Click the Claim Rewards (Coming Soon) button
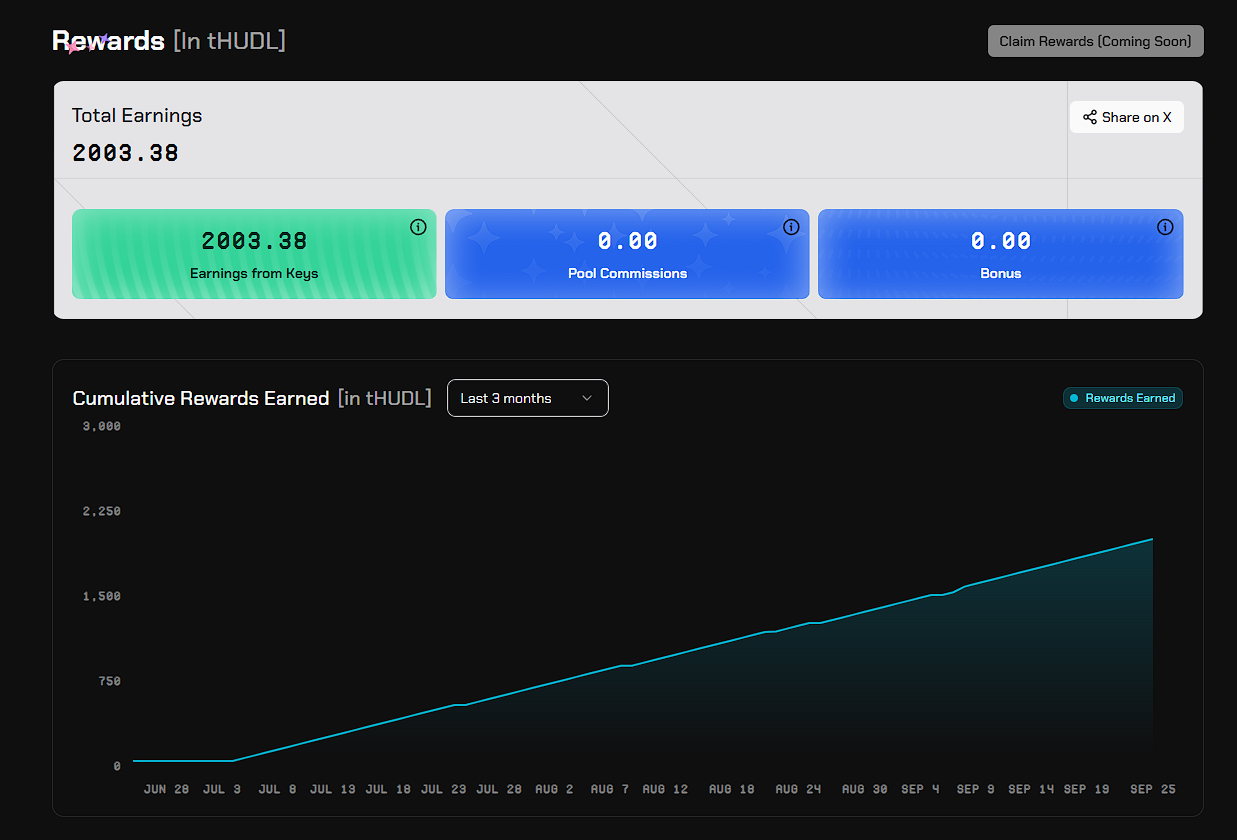The image size is (1237, 840). point(1096,41)
